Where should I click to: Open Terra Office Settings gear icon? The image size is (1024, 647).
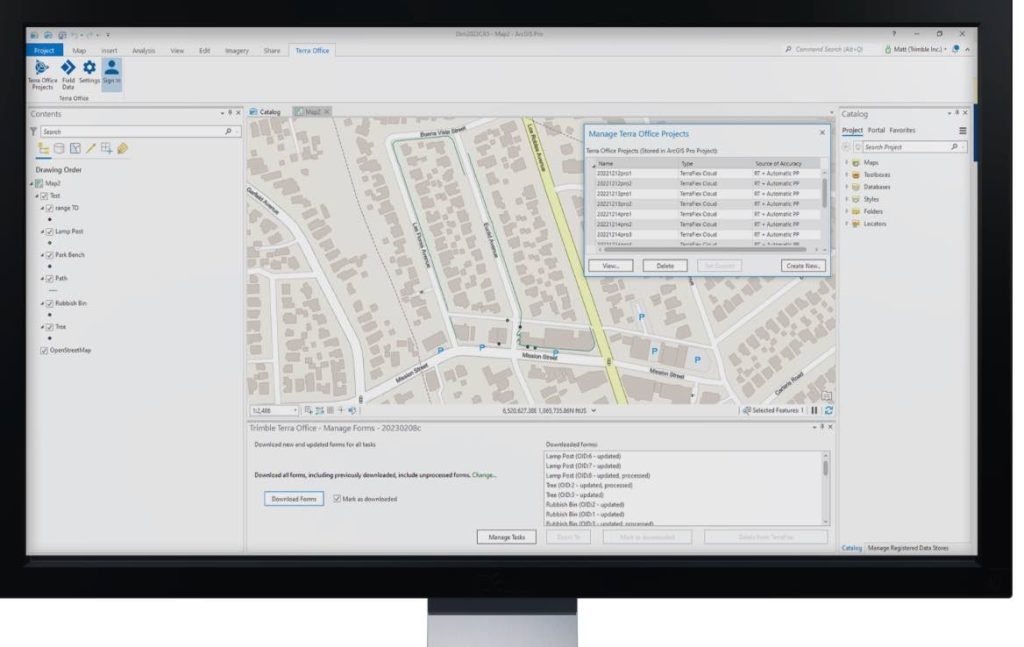88,67
